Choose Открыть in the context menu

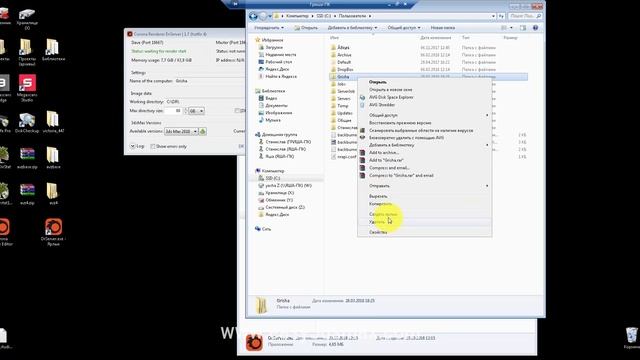click(378, 82)
